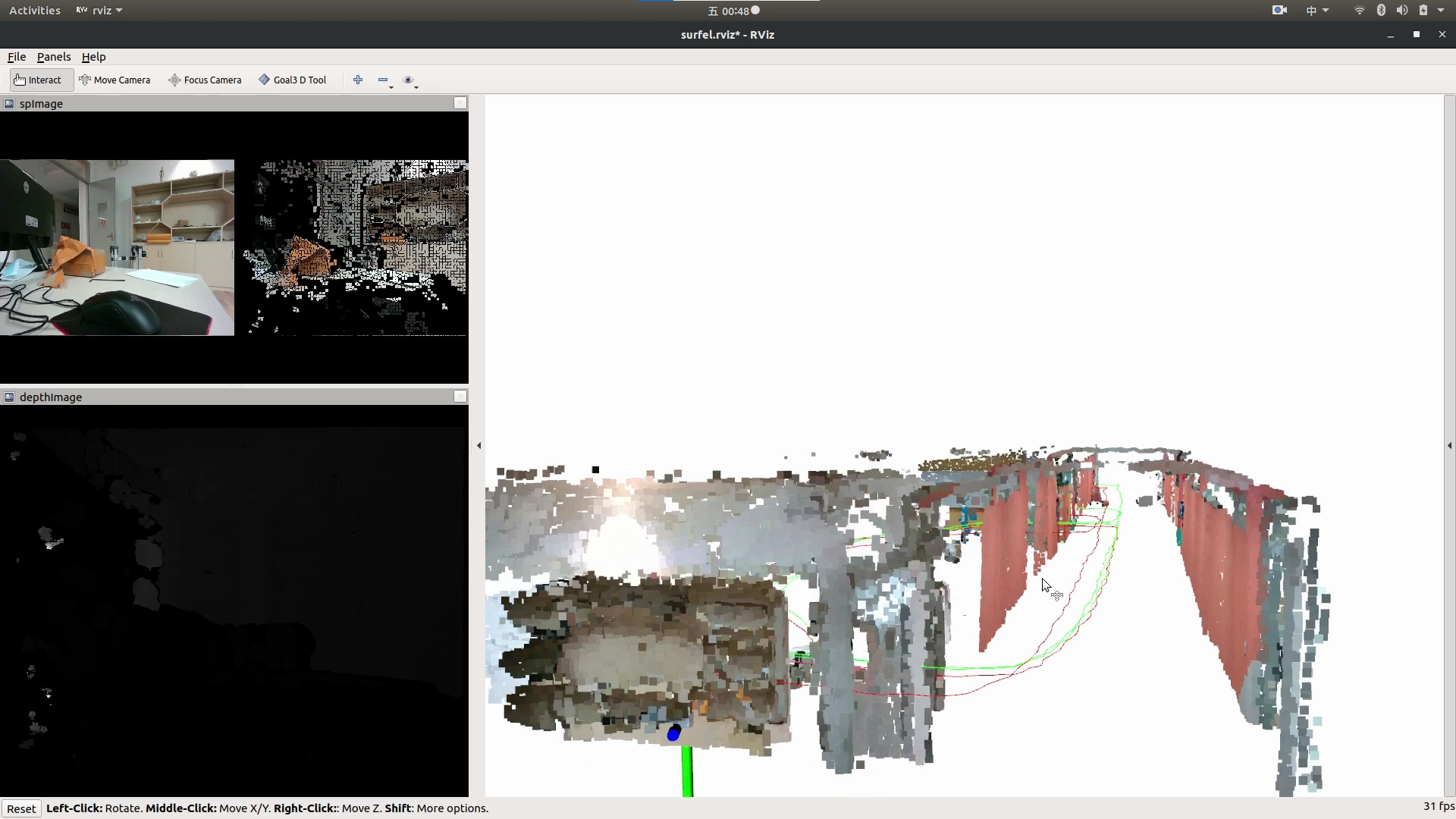Select the Move Camera tool
This screenshot has width=1456, height=819.
[115, 80]
